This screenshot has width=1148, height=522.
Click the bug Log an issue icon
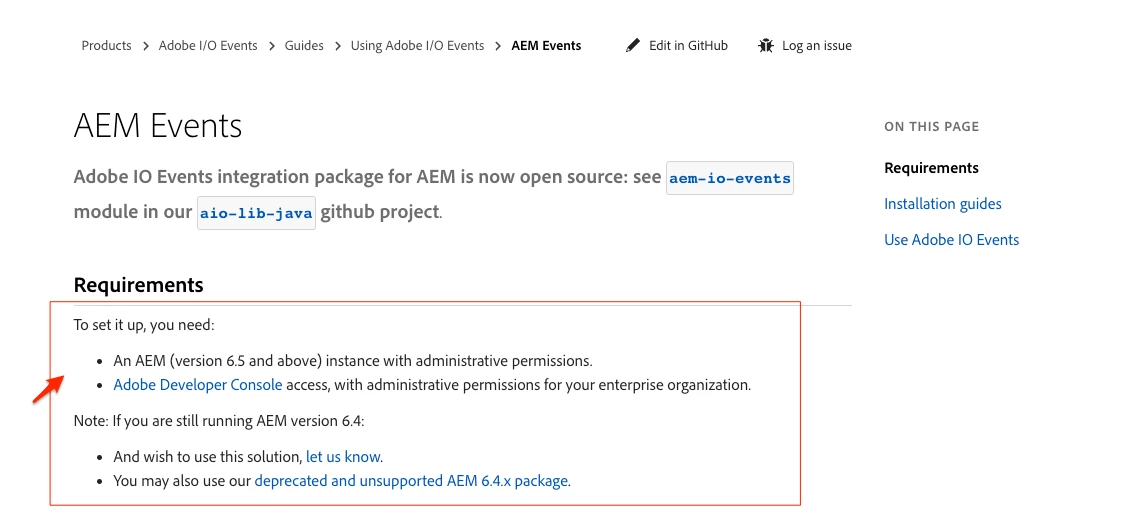tap(766, 46)
